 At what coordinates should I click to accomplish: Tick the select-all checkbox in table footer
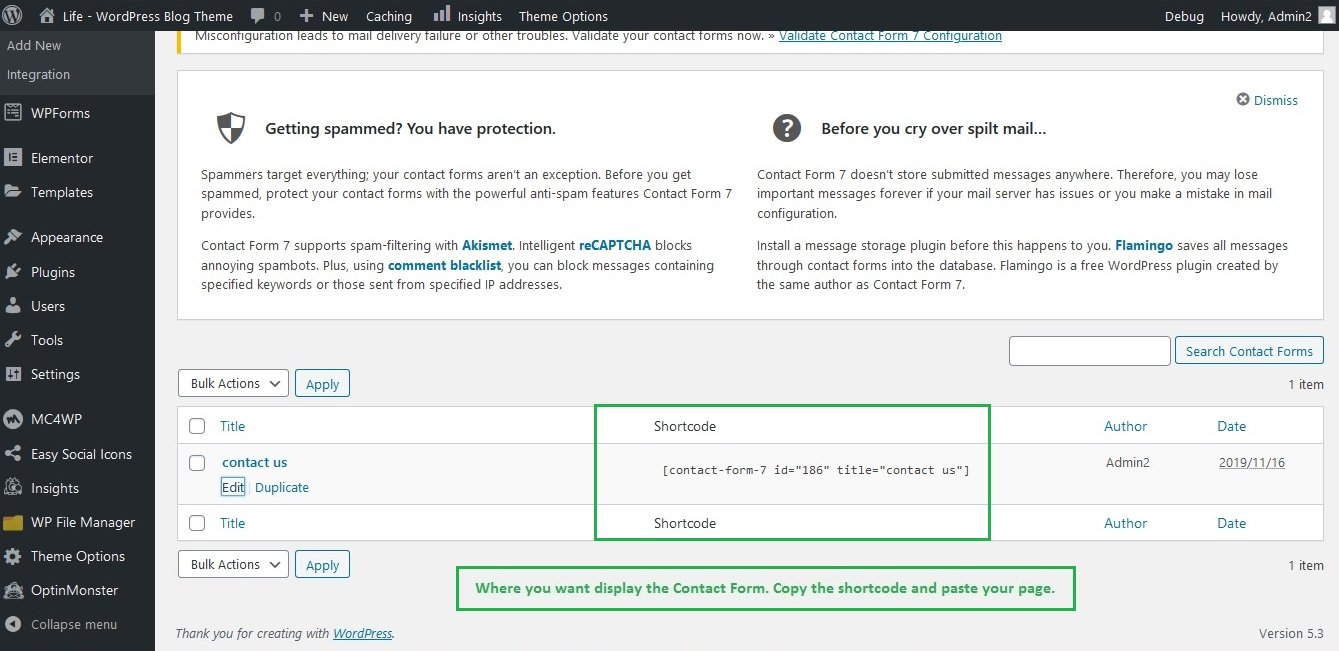click(197, 523)
